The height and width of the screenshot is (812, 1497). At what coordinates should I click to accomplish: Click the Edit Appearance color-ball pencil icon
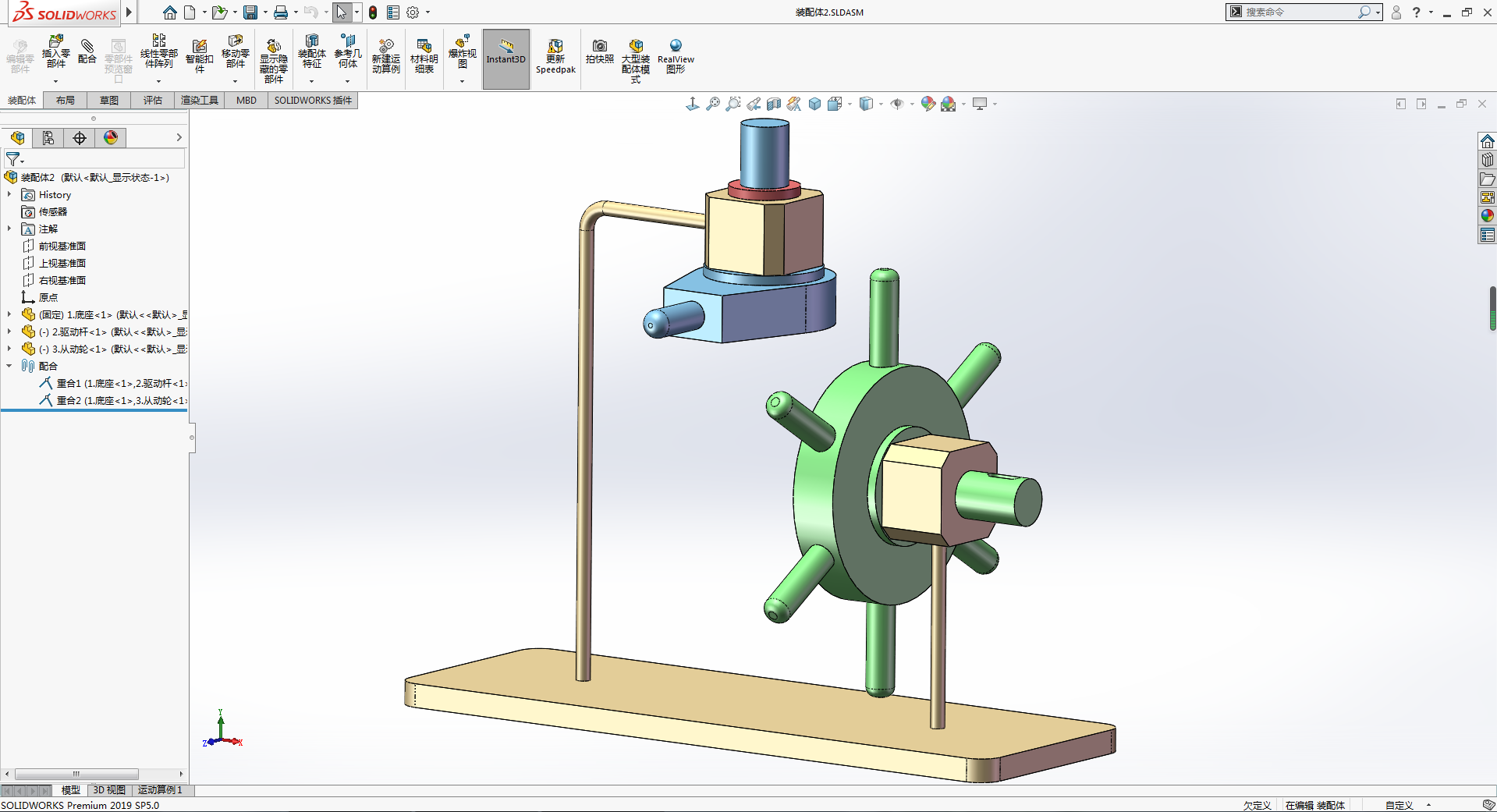[x=928, y=104]
